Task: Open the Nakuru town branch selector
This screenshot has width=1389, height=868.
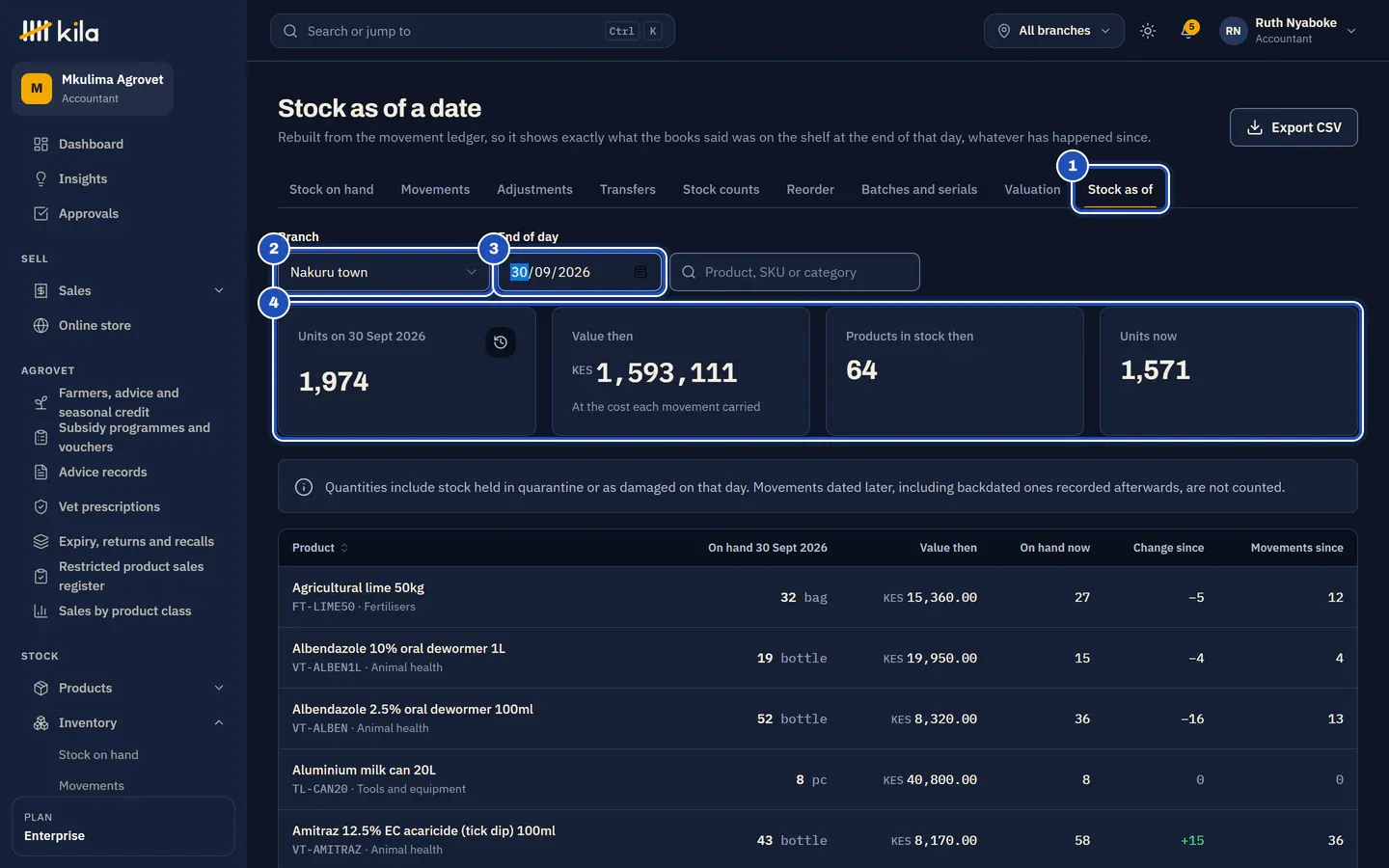Action: pyautogui.click(x=383, y=272)
